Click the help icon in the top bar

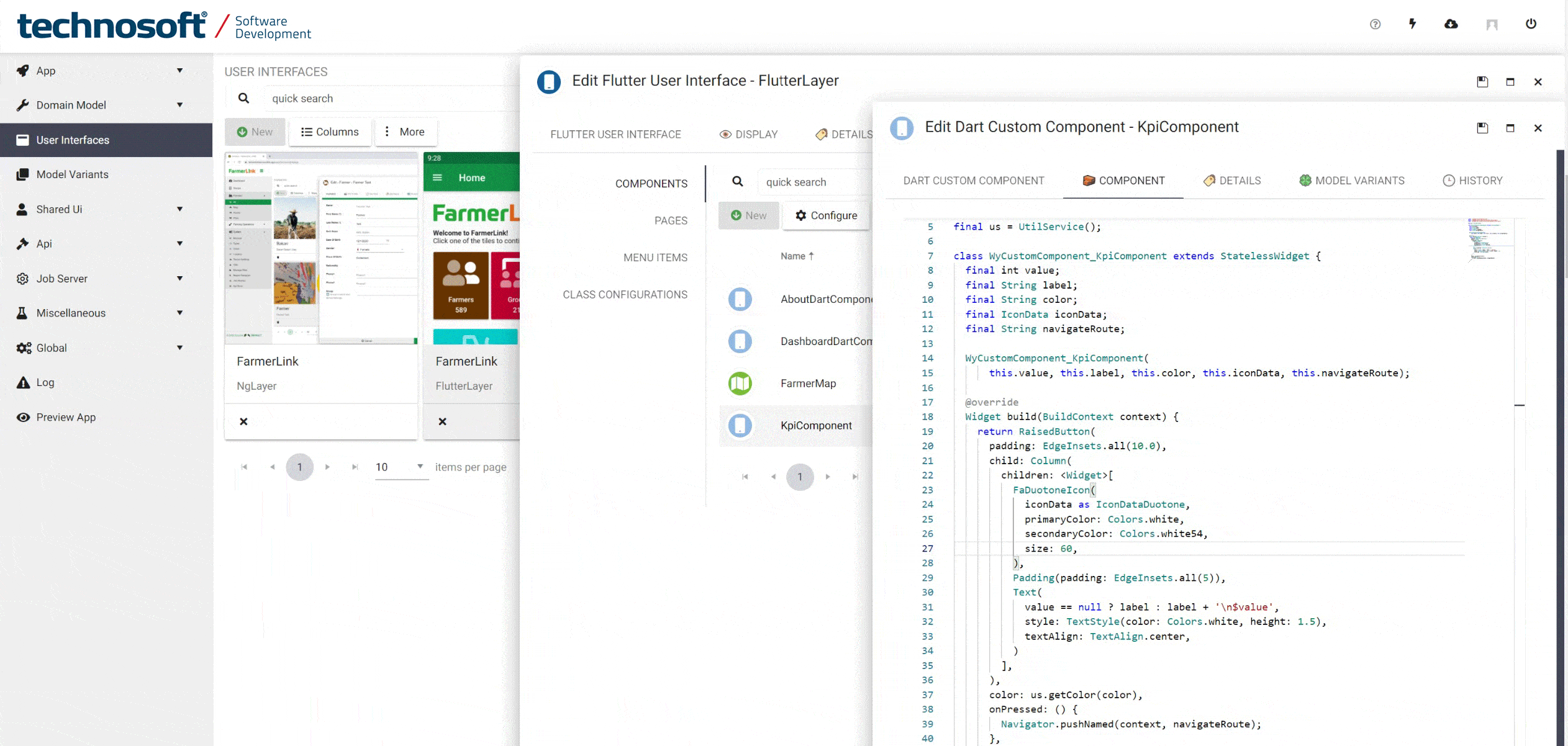[1375, 24]
